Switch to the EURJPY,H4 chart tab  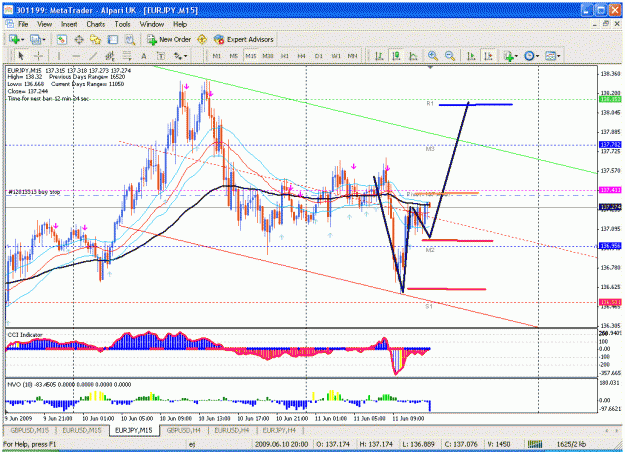tap(279, 430)
